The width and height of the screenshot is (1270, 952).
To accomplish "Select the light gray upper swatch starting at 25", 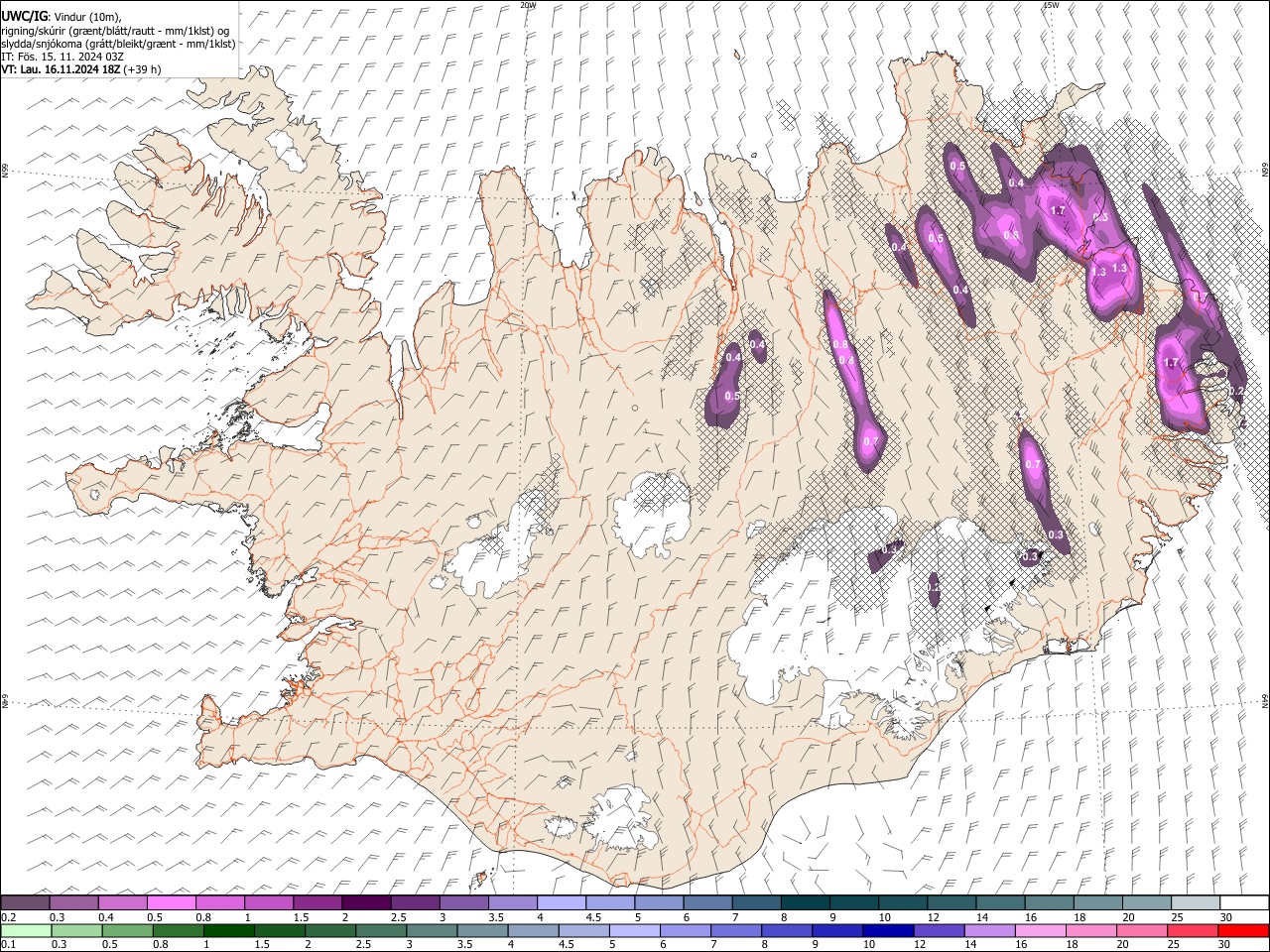I will coord(1195,902).
